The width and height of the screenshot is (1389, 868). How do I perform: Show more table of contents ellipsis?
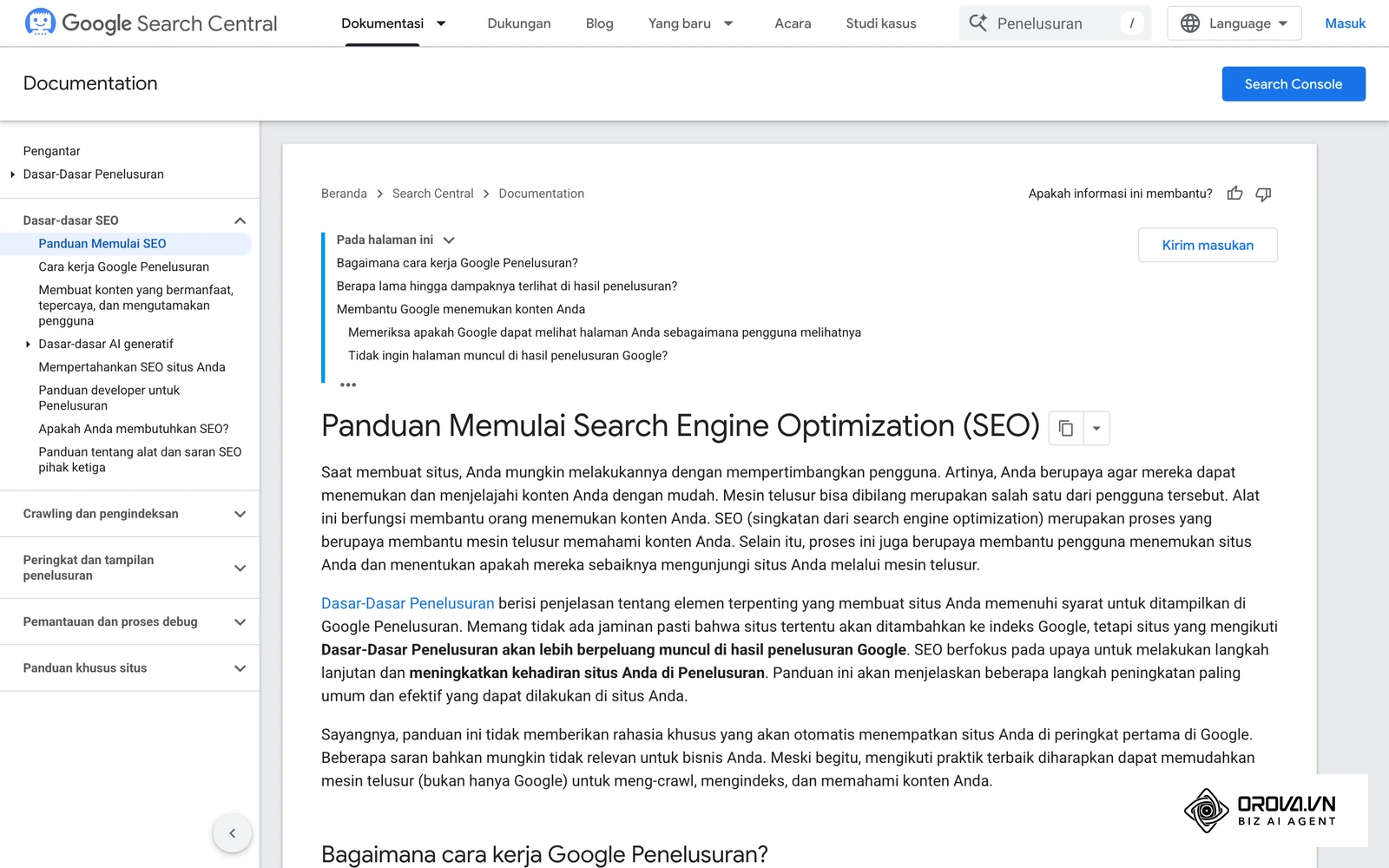click(348, 385)
